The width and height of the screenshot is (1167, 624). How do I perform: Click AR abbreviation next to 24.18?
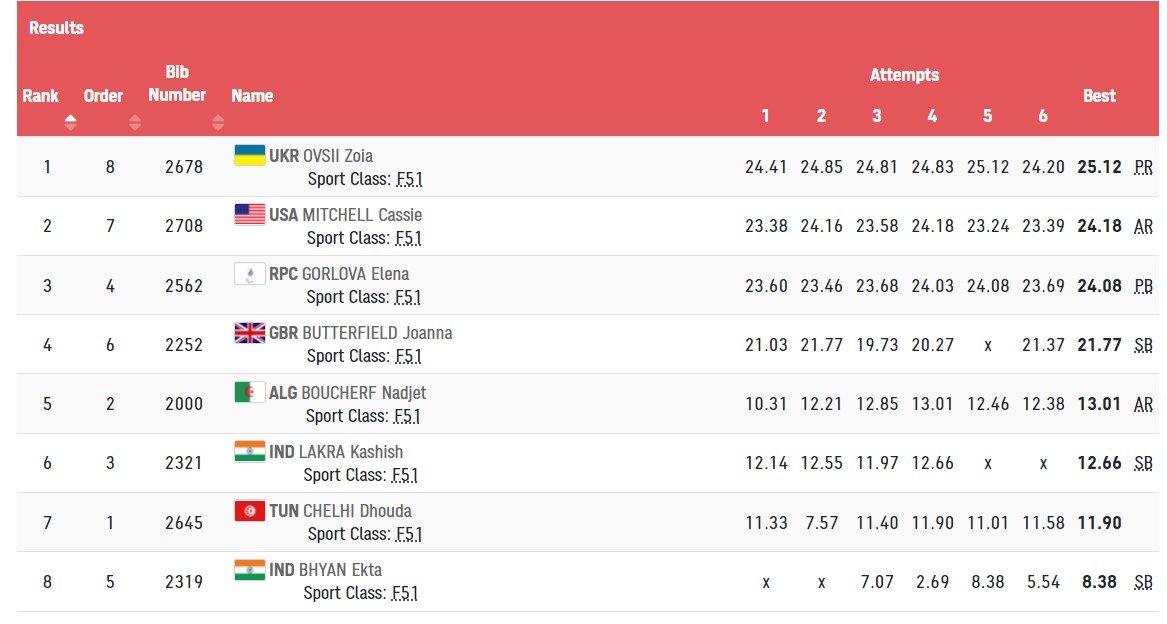[x=1144, y=226]
